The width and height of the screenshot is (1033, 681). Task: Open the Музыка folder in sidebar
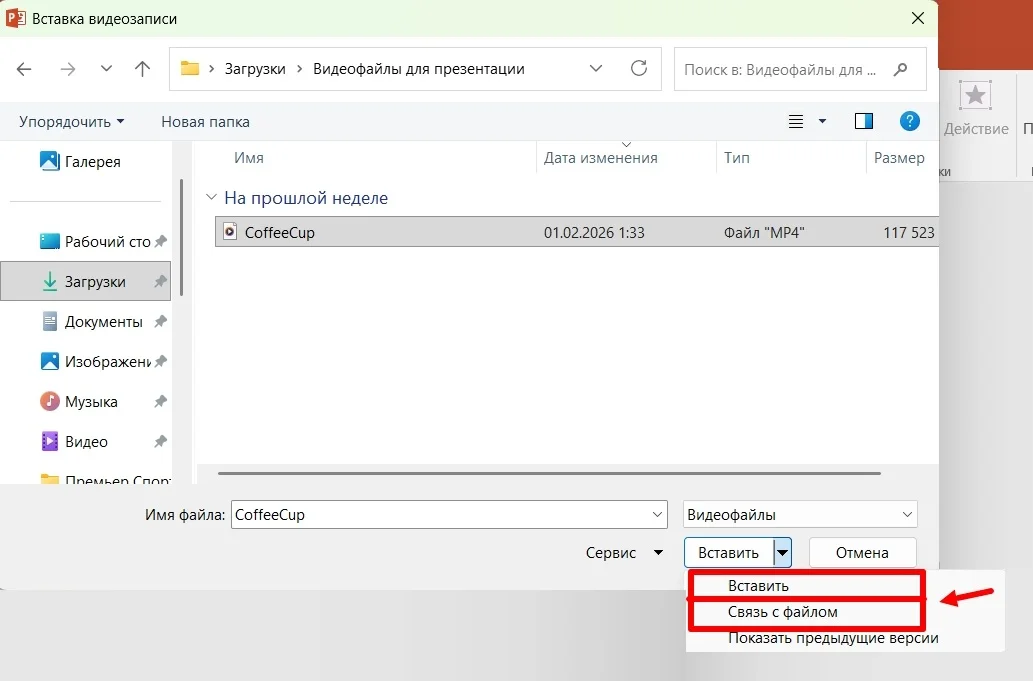(x=91, y=401)
